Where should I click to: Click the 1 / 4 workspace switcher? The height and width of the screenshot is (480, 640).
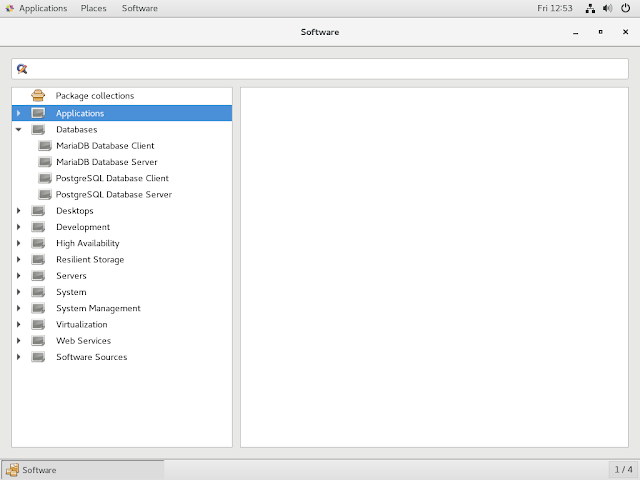[623, 470]
